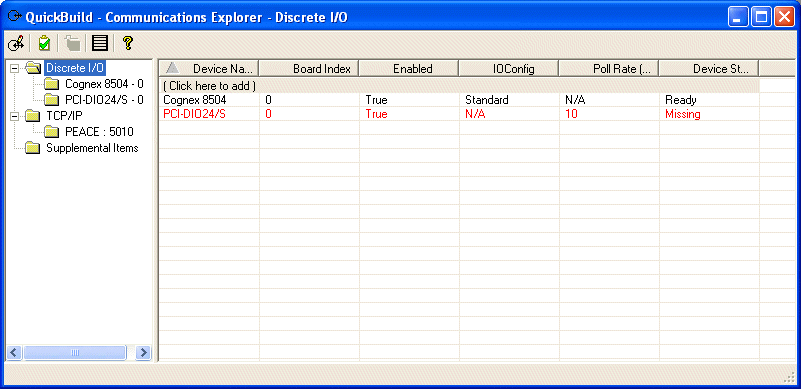Click Poll Rate N/A in Cognex 8504 row
The height and width of the screenshot is (389, 801).
pos(609,100)
